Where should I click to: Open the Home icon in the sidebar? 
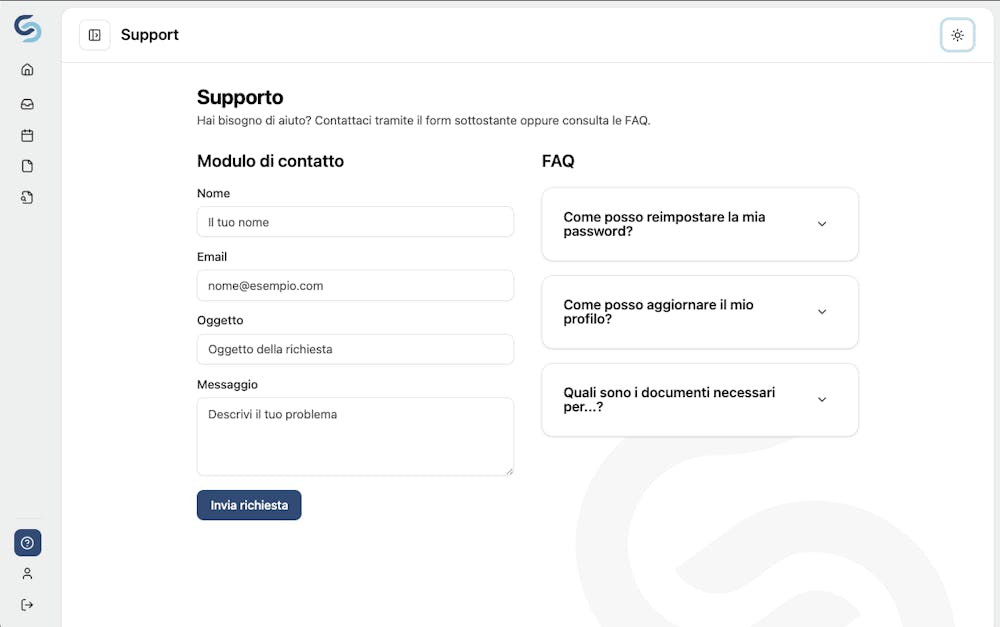[x=27, y=69]
